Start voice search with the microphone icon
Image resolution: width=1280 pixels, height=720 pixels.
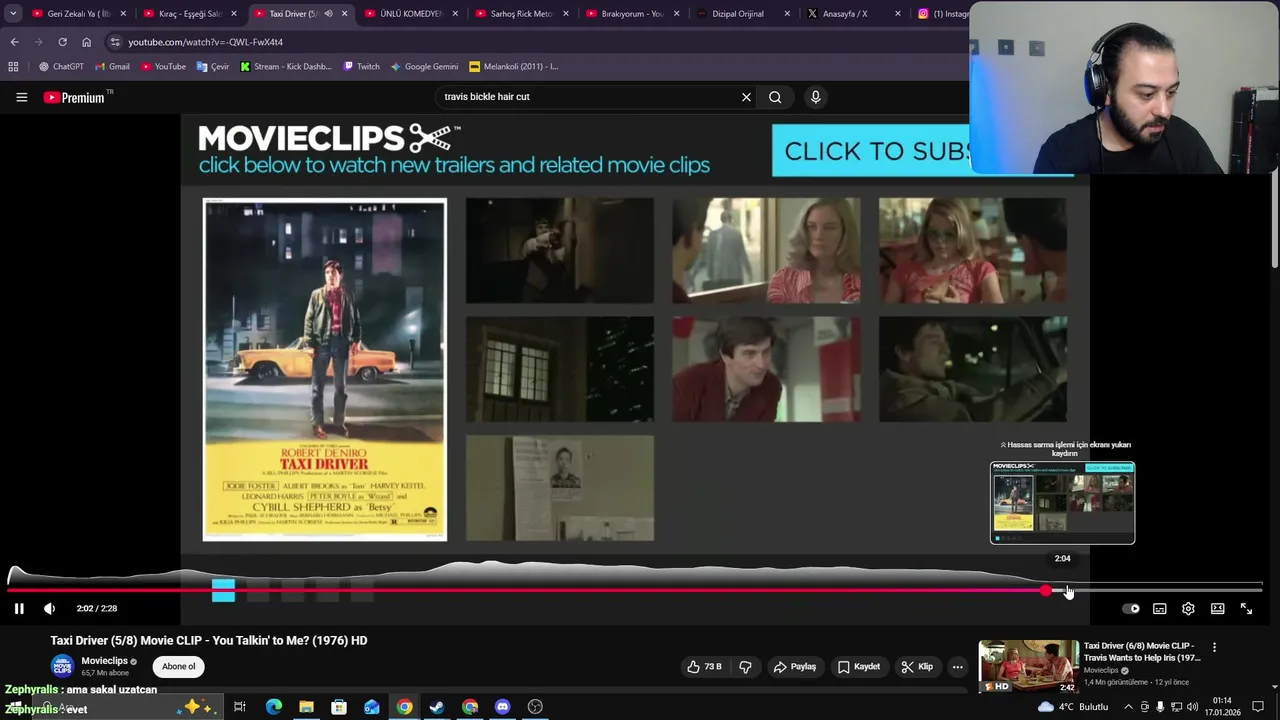click(815, 97)
